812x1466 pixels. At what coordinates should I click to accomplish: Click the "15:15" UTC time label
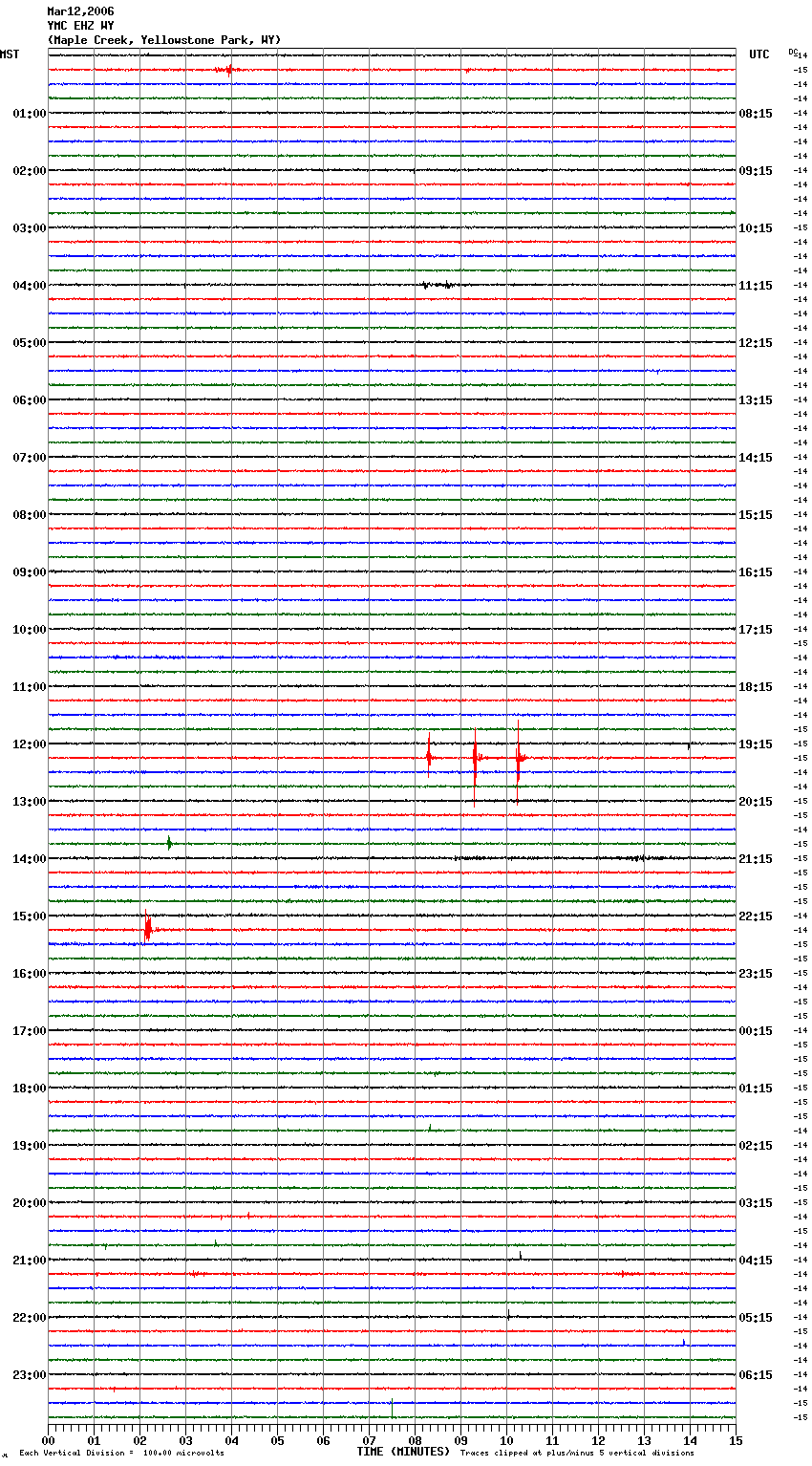point(756,515)
